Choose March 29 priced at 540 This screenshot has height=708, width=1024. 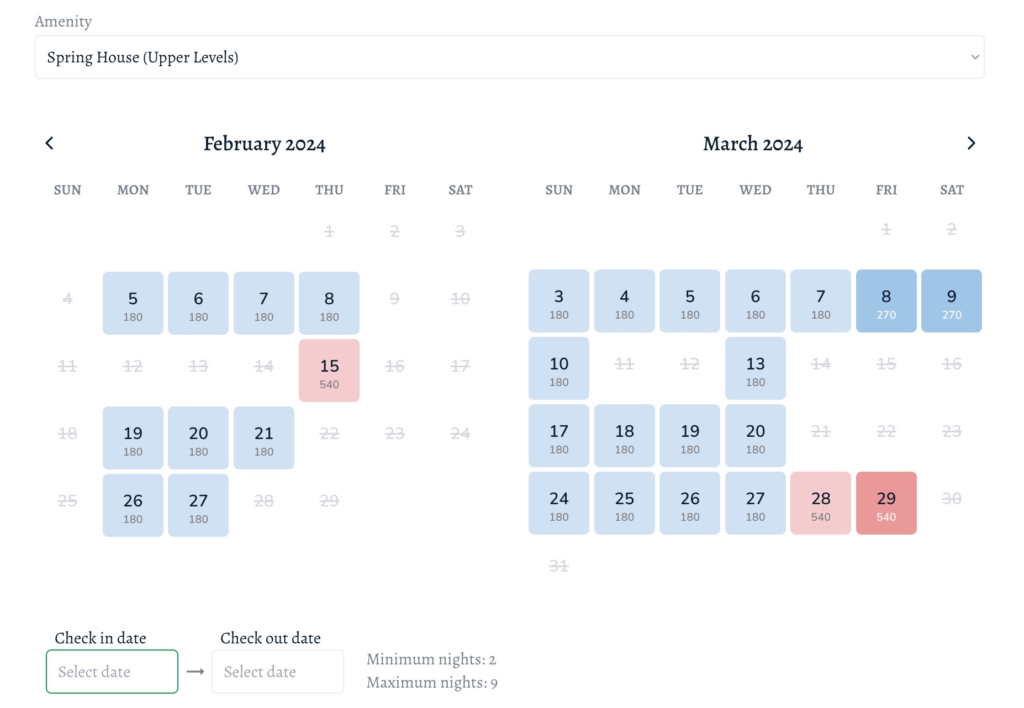tap(886, 503)
